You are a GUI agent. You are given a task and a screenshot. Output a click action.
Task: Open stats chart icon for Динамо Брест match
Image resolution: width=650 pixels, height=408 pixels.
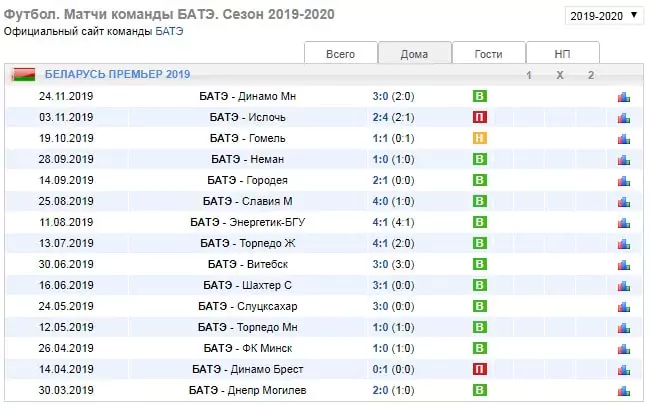pos(623,370)
